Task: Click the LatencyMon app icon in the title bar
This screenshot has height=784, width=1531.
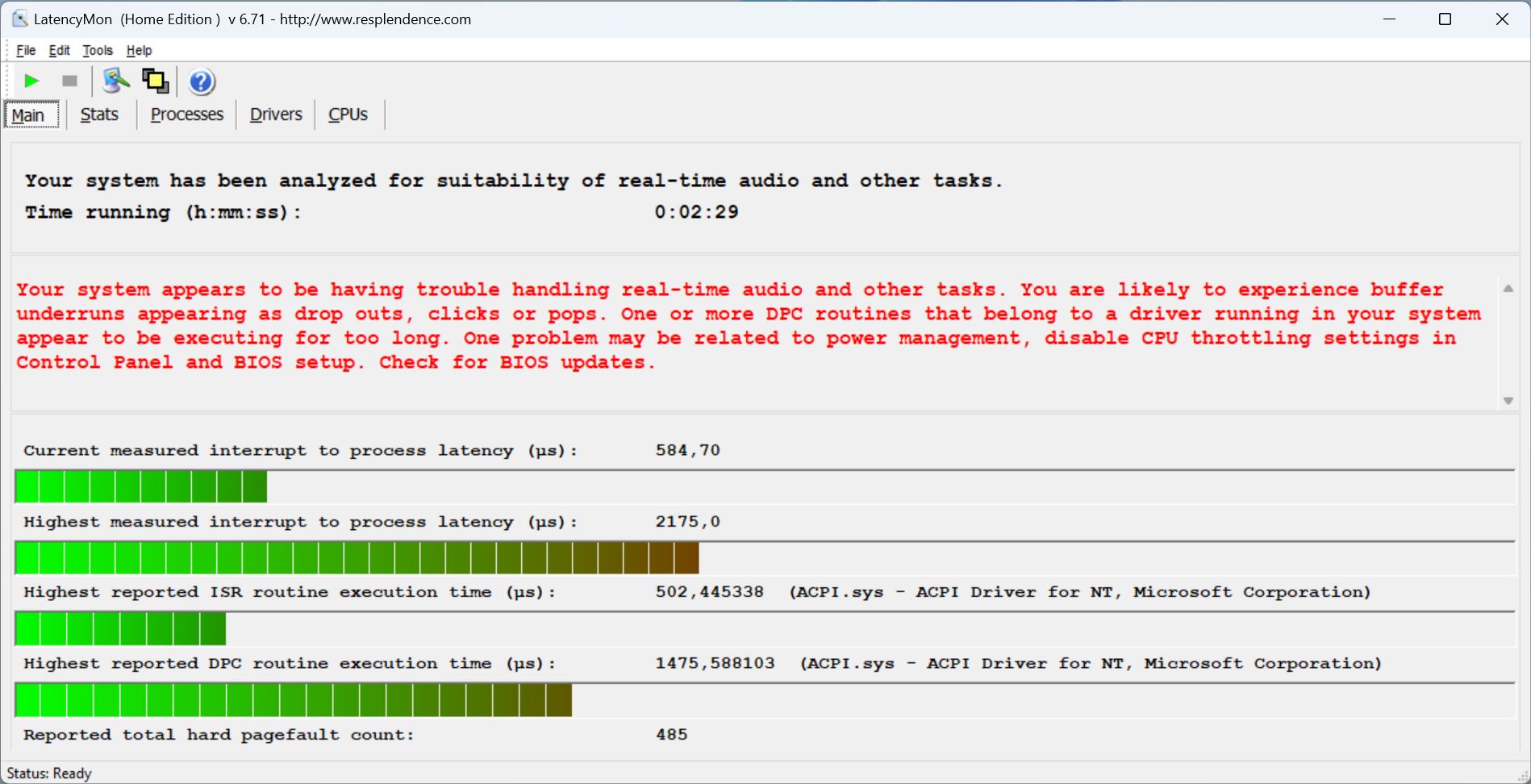Action: 19,19
